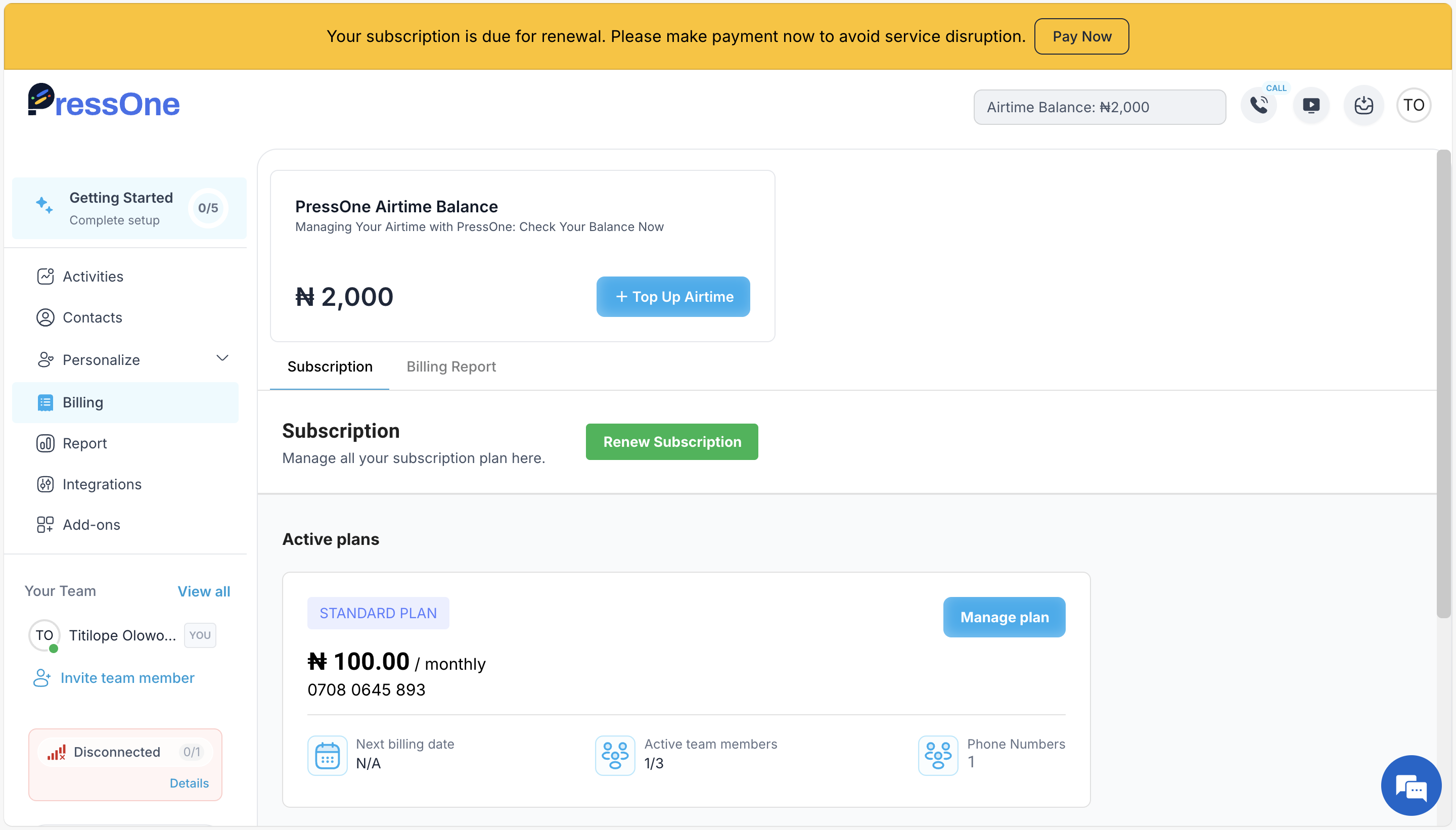Click the N/A next billing date value
The height and width of the screenshot is (830, 1456).
[368, 763]
